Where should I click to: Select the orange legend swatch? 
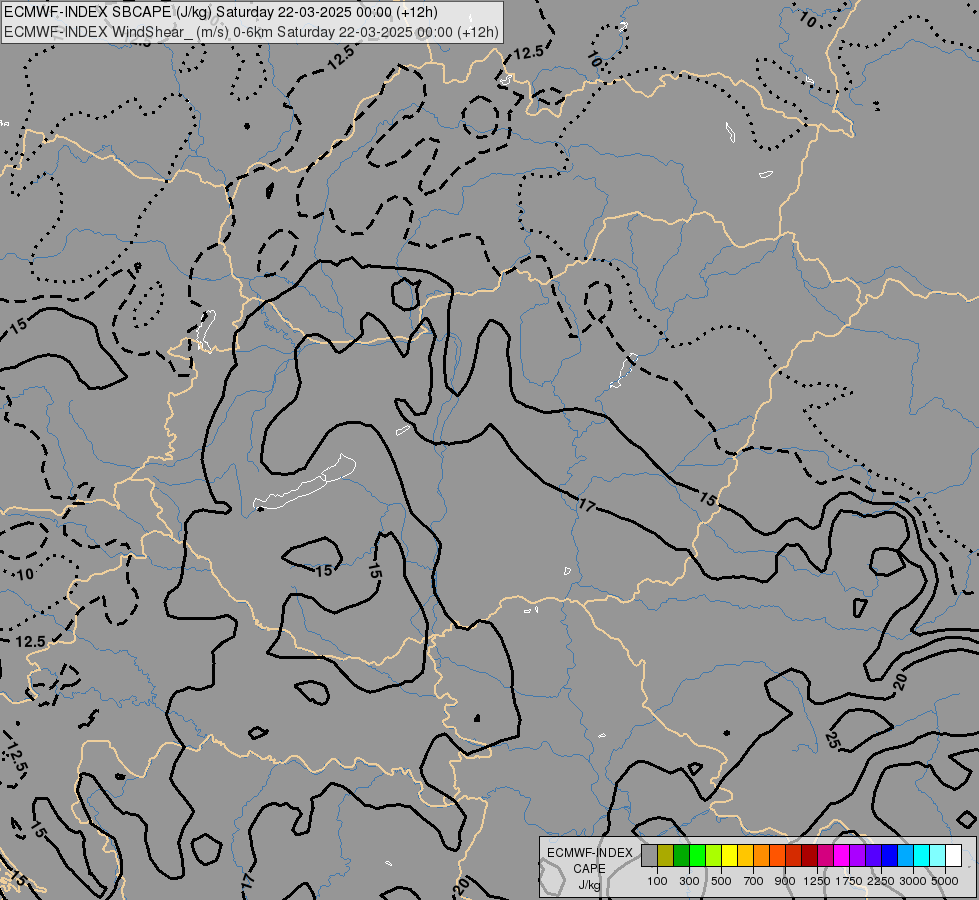[x=762, y=855]
